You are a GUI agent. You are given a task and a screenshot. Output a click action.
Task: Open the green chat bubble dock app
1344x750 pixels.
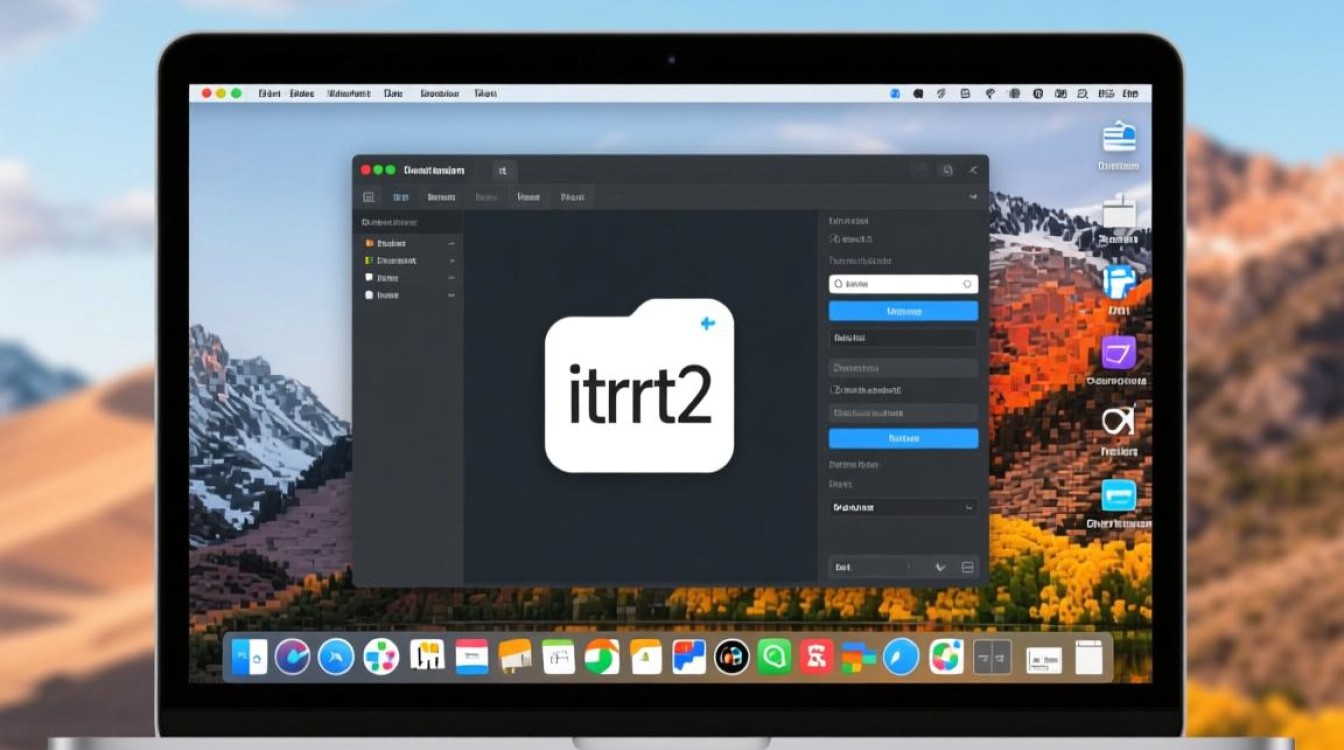(773, 657)
